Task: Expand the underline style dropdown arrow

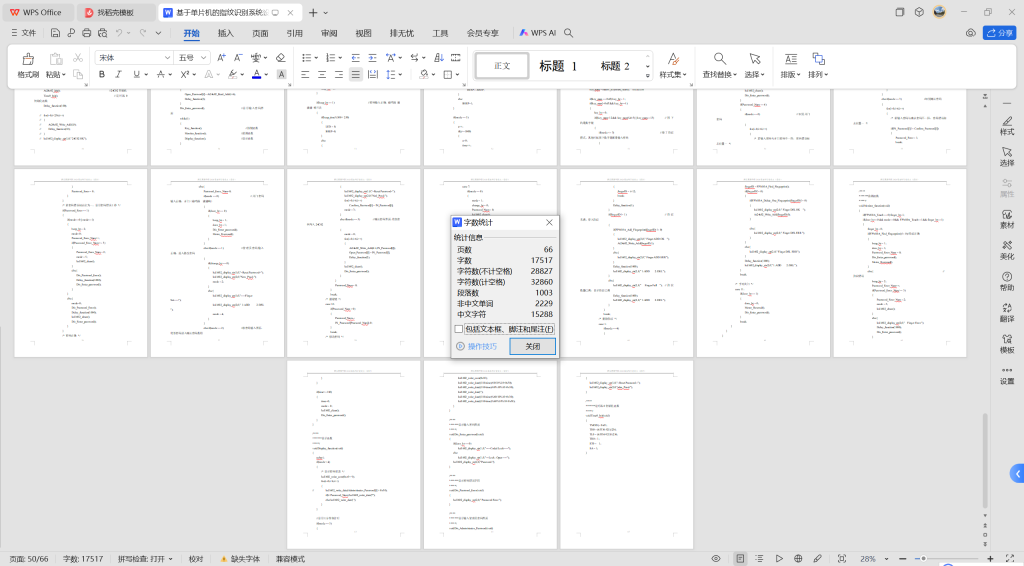Action: click(146, 74)
